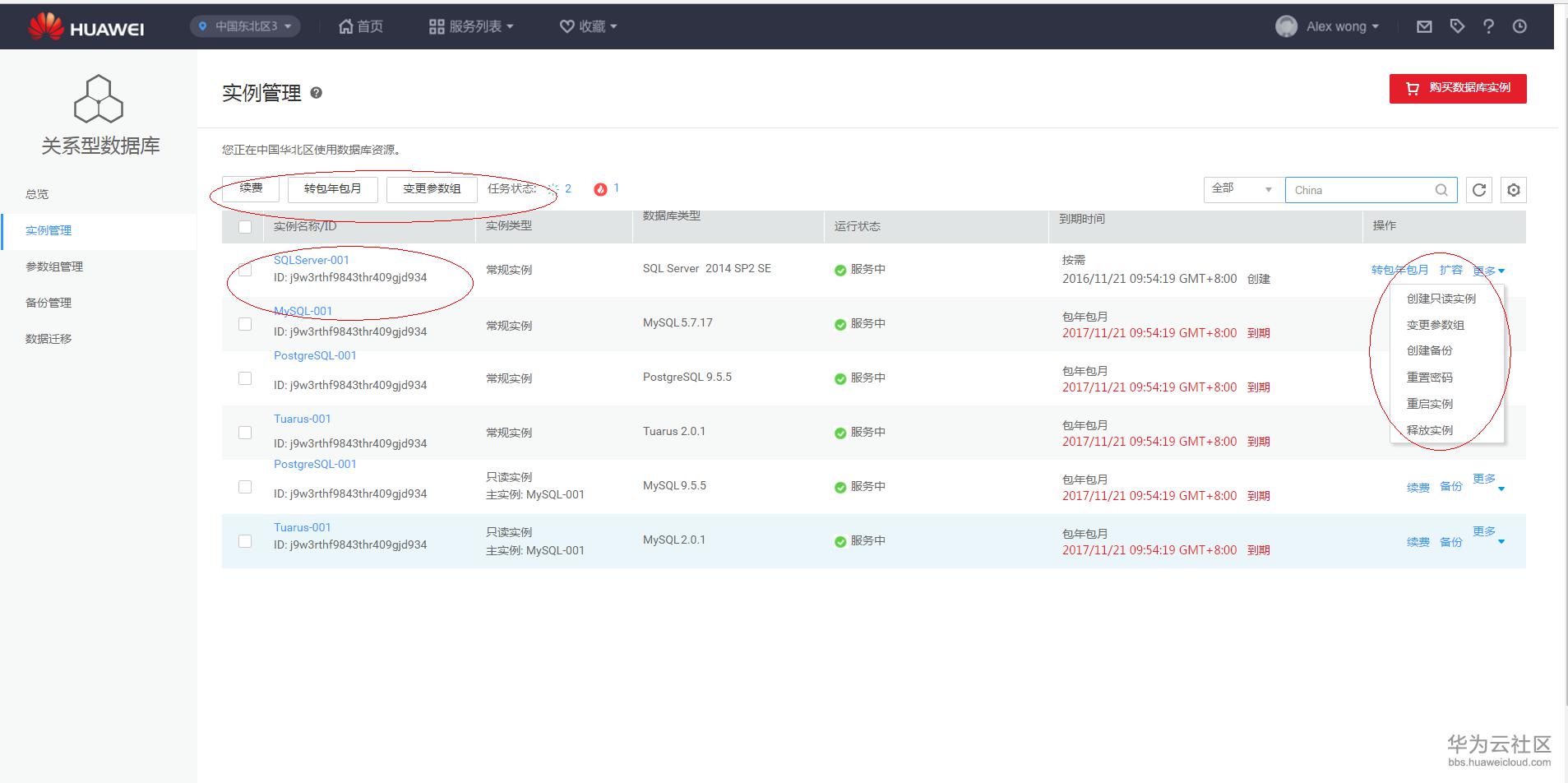Click the 变更参数组 button above the table
1568x783 pixels.
point(432,189)
